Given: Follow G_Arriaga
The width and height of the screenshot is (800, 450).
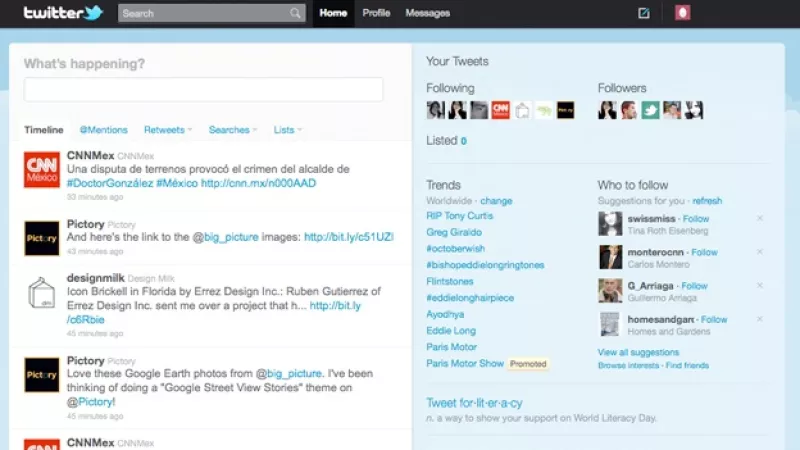Looking at the screenshot, I should coord(694,286).
